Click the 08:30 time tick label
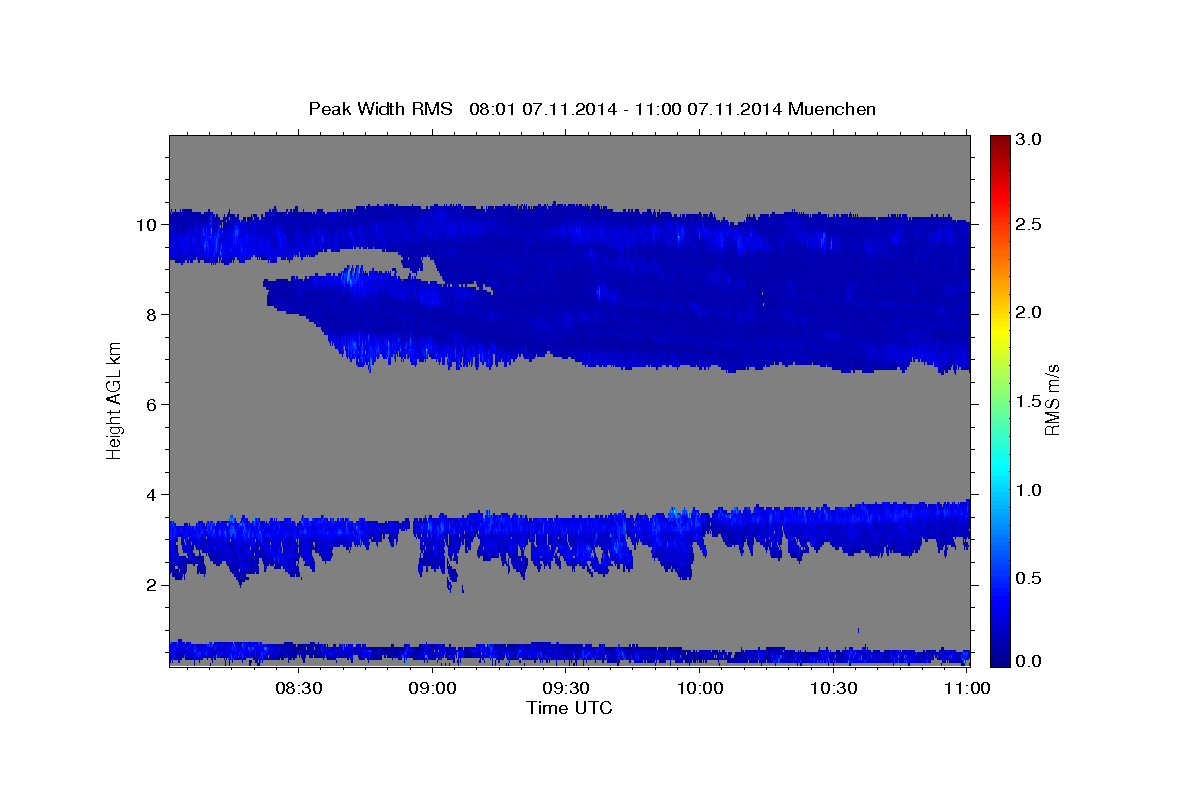 pyautogui.click(x=298, y=688)
